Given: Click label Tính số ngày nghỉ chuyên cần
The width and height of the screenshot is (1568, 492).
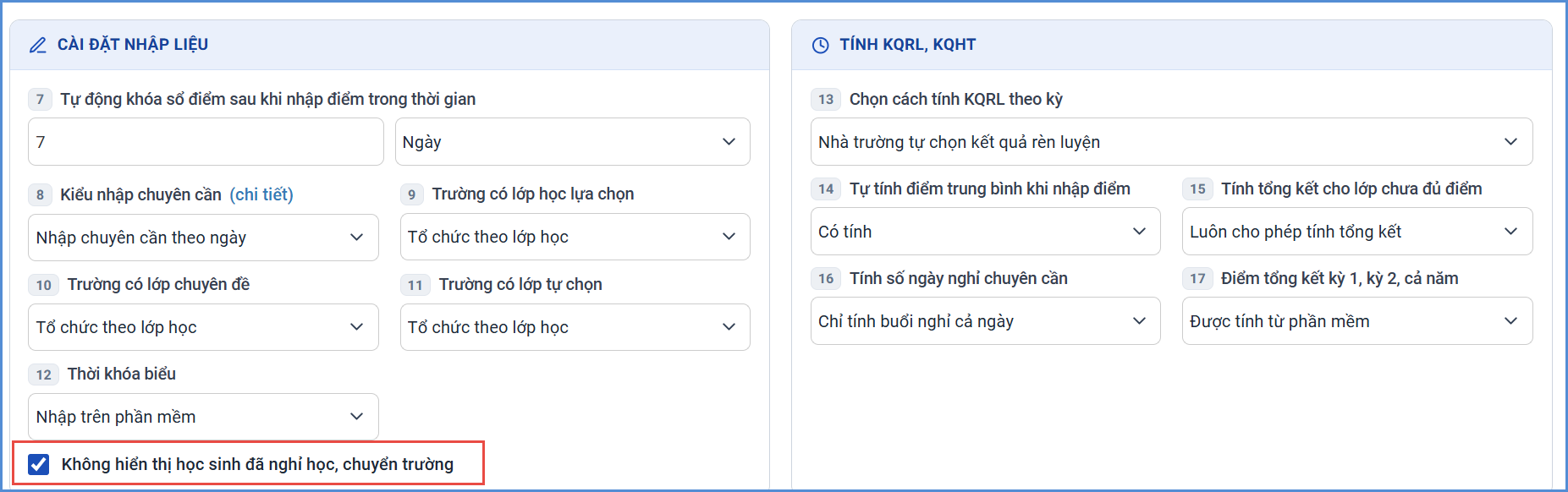Looking at the screenshot, I should pyautogui.click(x=959, y=278).
